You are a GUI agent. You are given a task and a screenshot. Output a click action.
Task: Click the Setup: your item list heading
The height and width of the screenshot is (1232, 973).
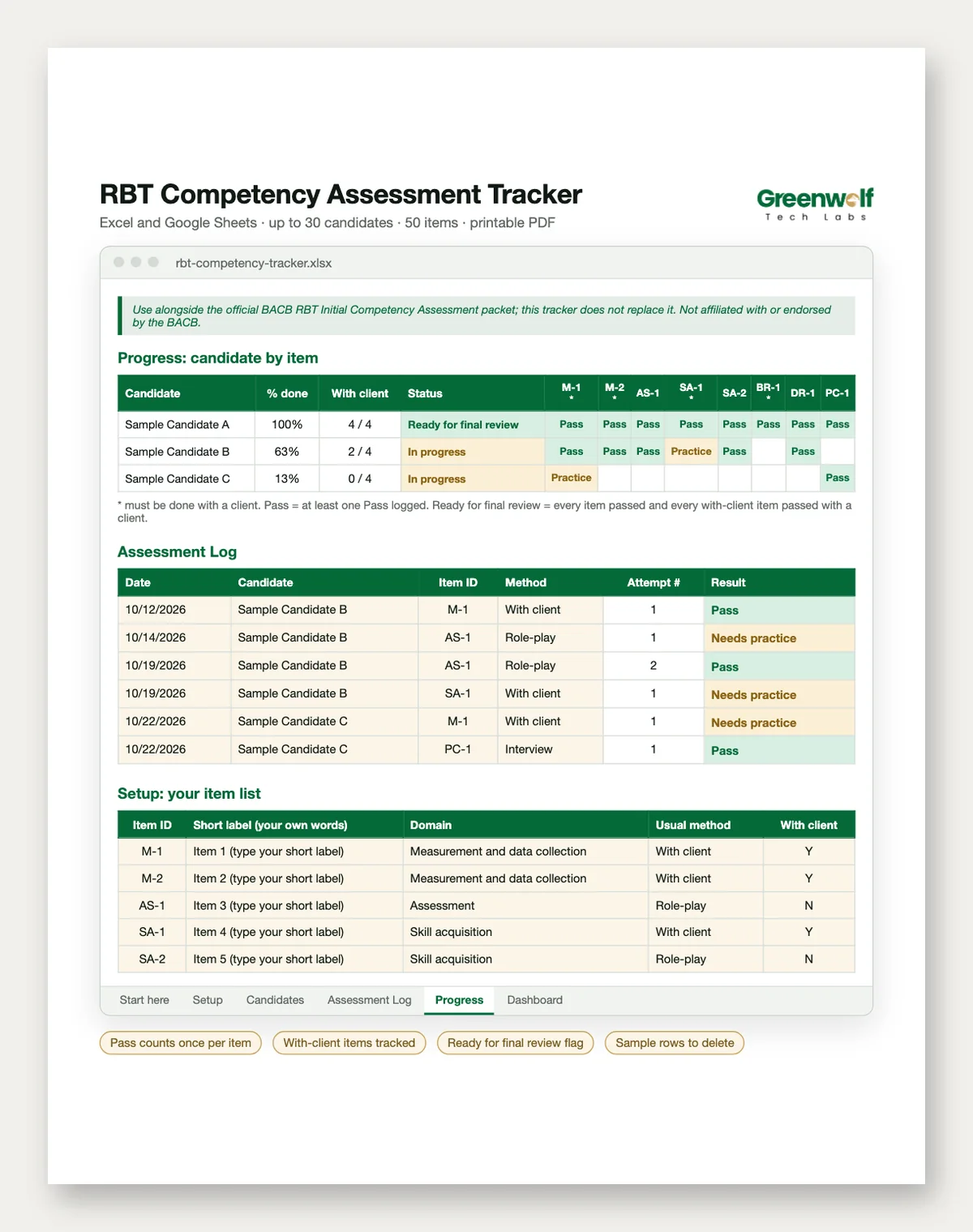coord(189,793)
